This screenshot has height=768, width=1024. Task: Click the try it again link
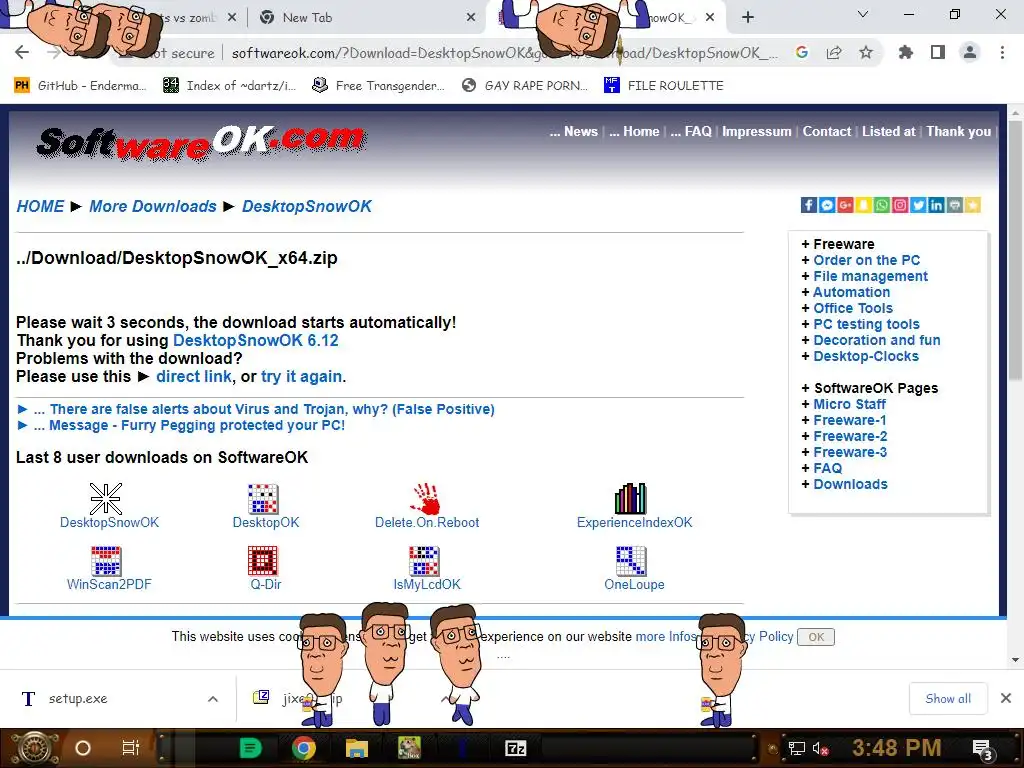pos(301,377)
